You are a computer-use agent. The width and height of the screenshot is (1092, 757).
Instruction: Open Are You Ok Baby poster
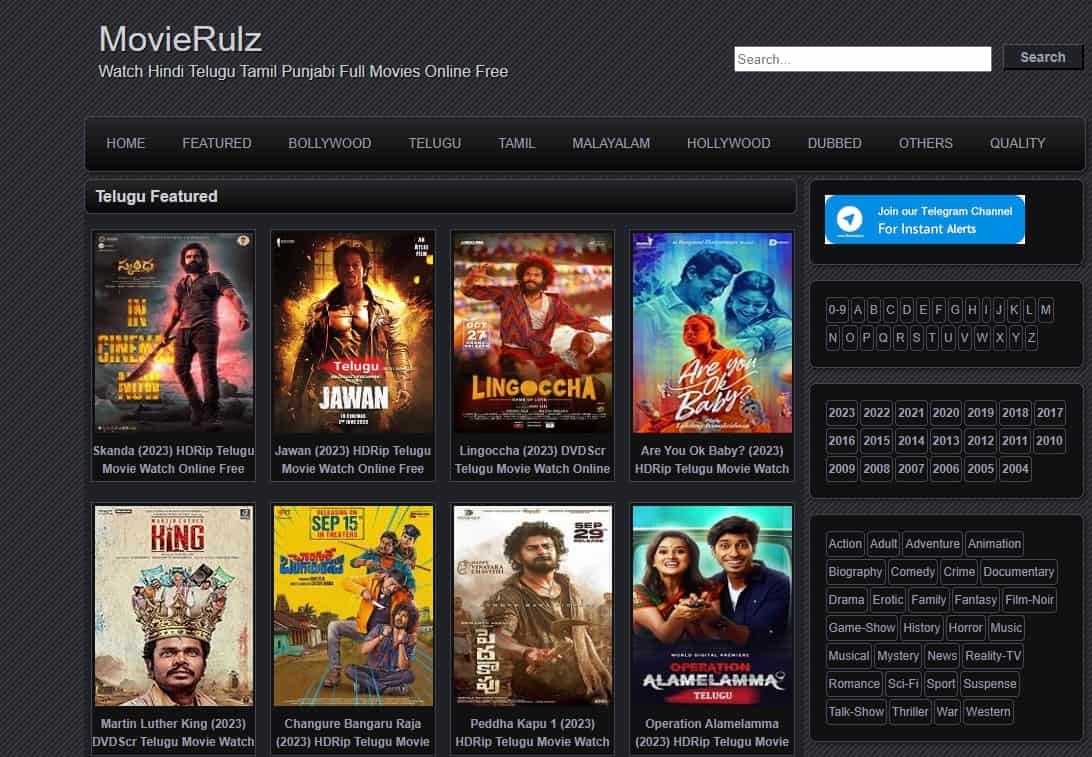pos(711,332)
